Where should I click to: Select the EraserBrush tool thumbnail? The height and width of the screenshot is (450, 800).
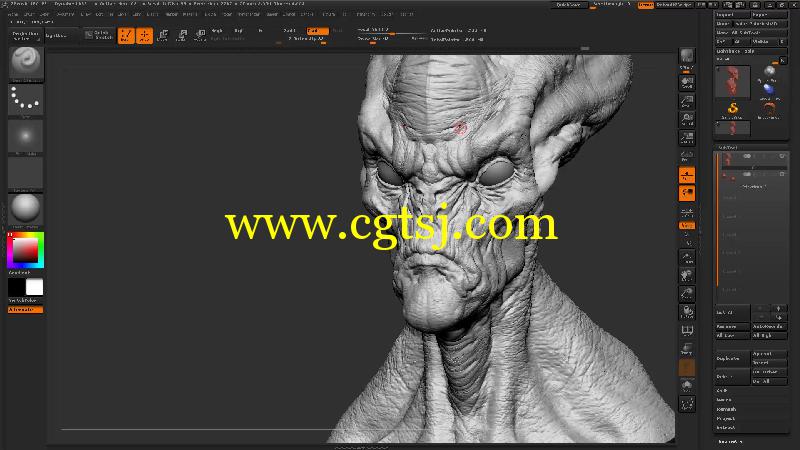point(769,110)
